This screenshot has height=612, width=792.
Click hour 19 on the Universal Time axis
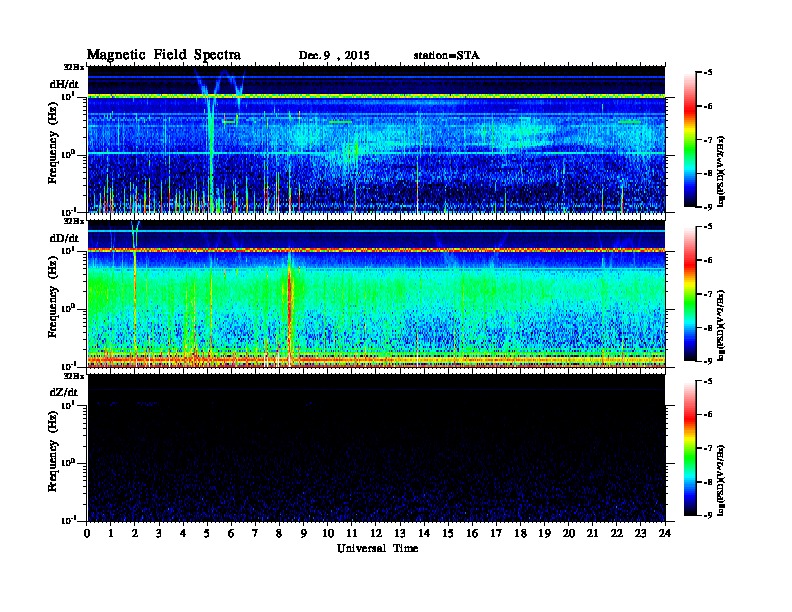pyautogui.click(x=544, y=533)
